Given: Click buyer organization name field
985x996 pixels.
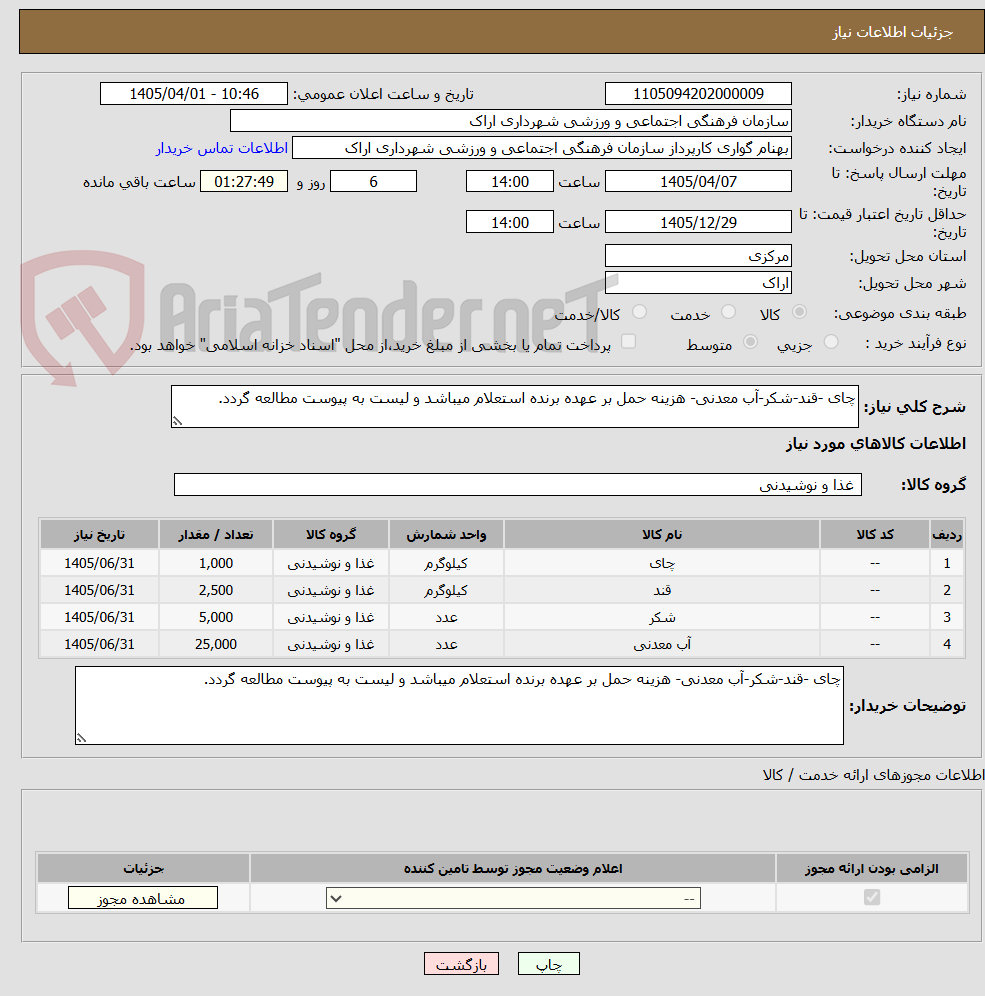Looking at the screenshot, I should tap(511, 121).
